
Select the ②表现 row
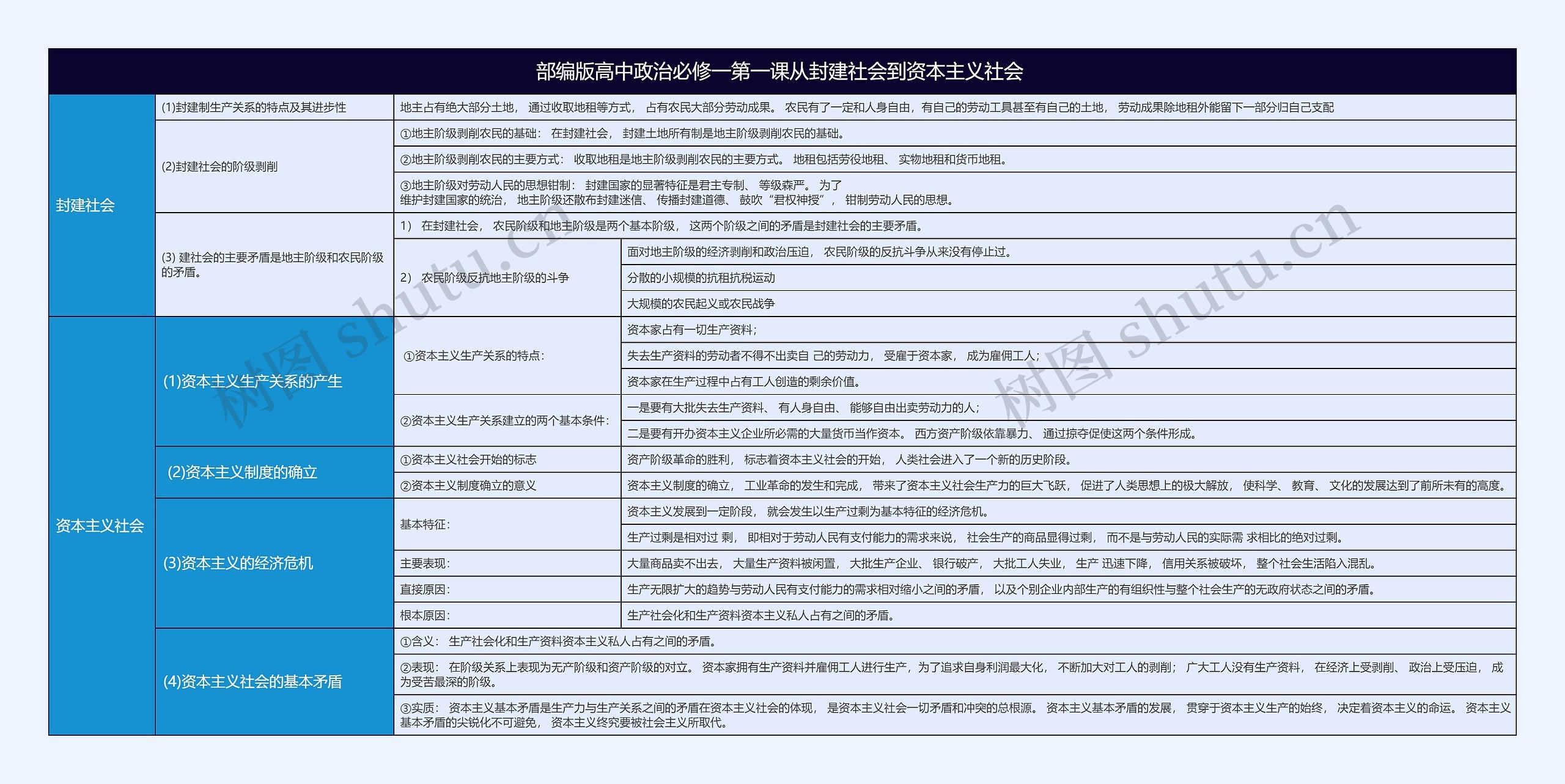tap(955, 675)
